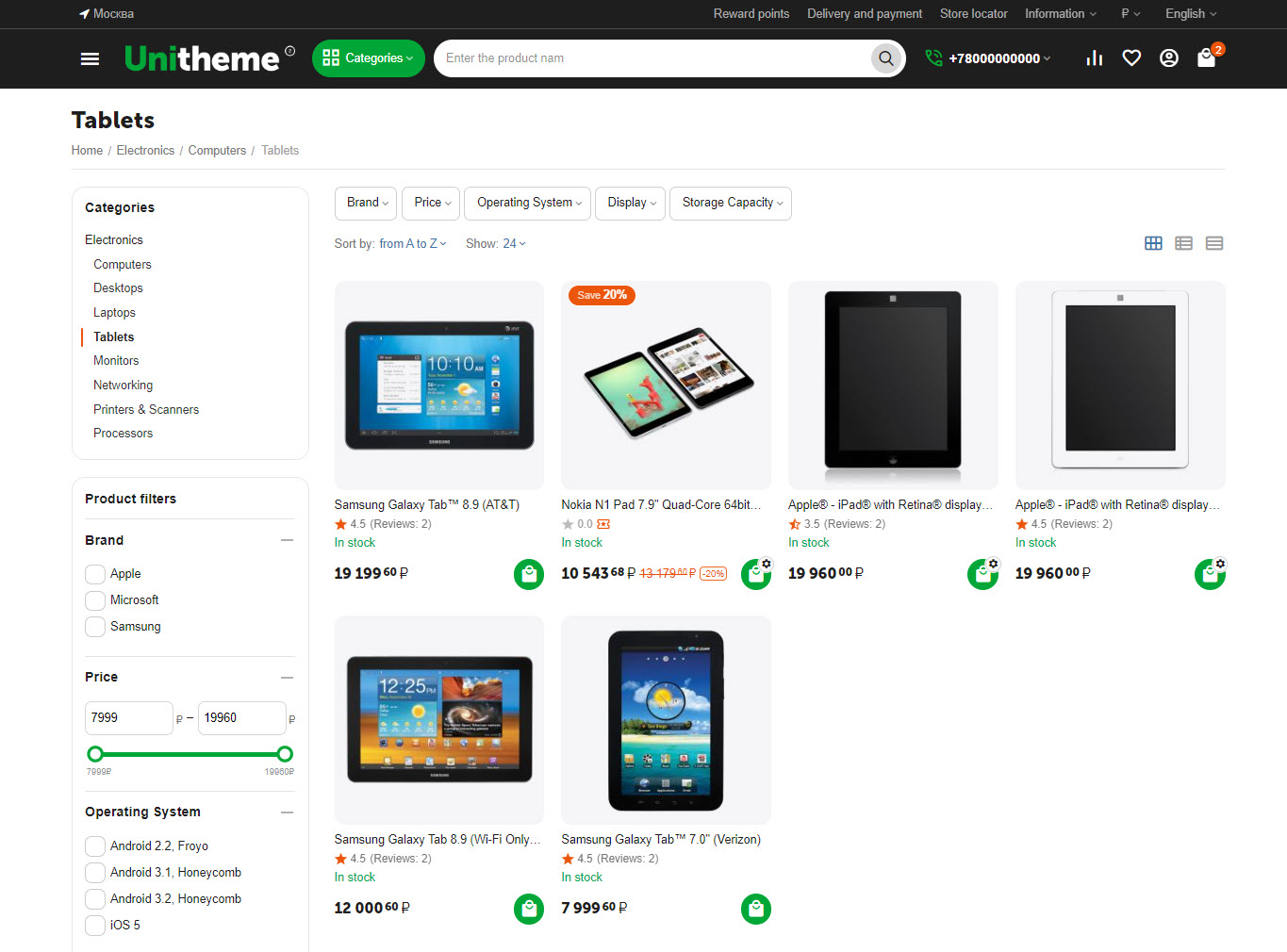1287x952 pixels.
Task: Open the English language dropdown
Action: 1191,14
